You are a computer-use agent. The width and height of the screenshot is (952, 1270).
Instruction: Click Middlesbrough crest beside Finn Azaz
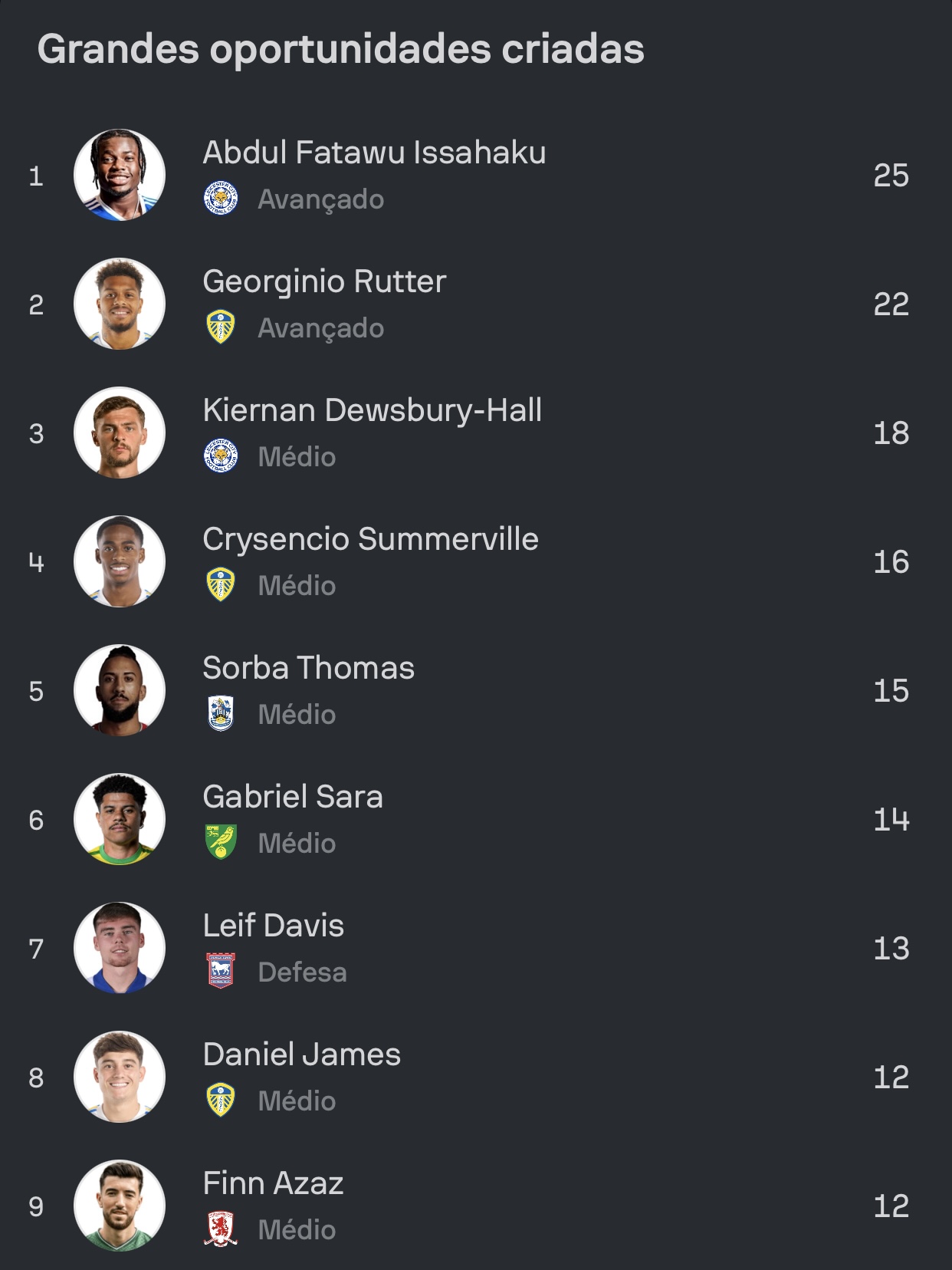221,1229
